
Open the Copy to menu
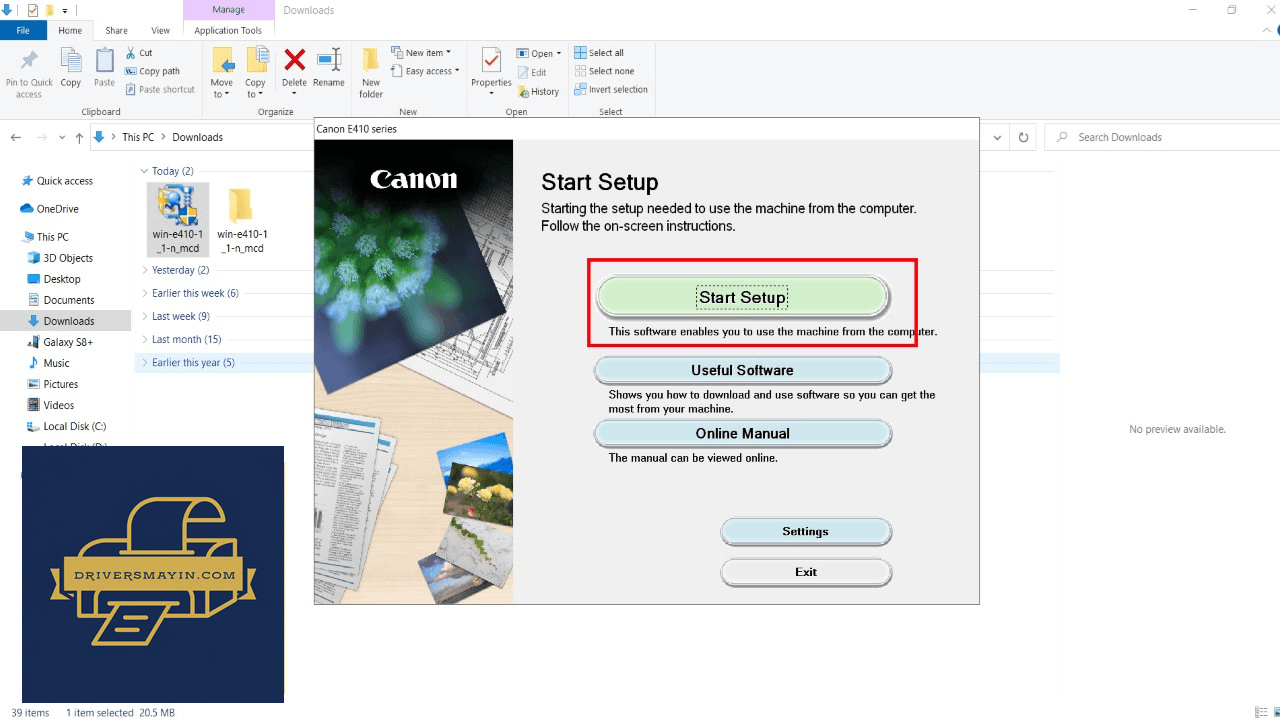click(256, 74)
